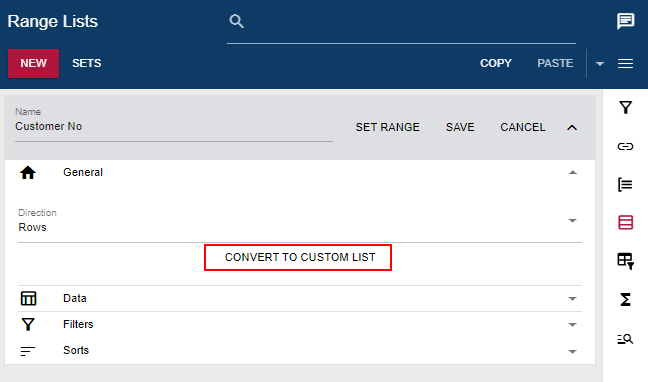Open the table filter sidebar icon
This screenshot has width=648, height=382.
click(625, 261)
